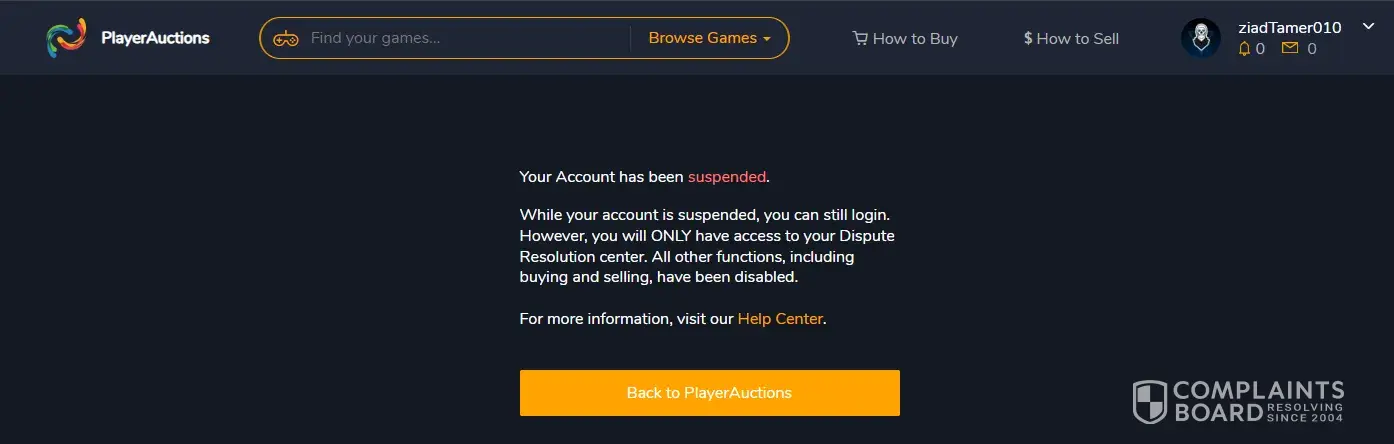Open messages via the envelope icon
1394x444 pixels.
1290,48
